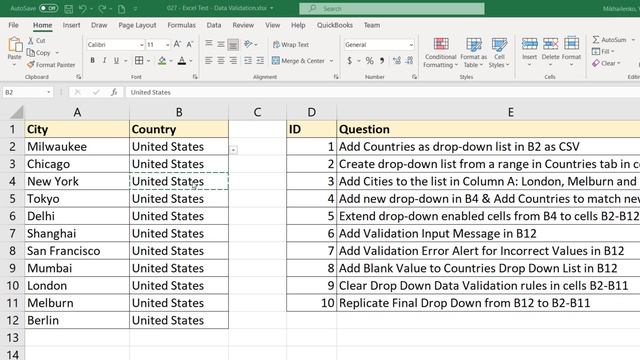Switch to the Data tab
This screenshot has height=360, width=640.
(213, 25)
